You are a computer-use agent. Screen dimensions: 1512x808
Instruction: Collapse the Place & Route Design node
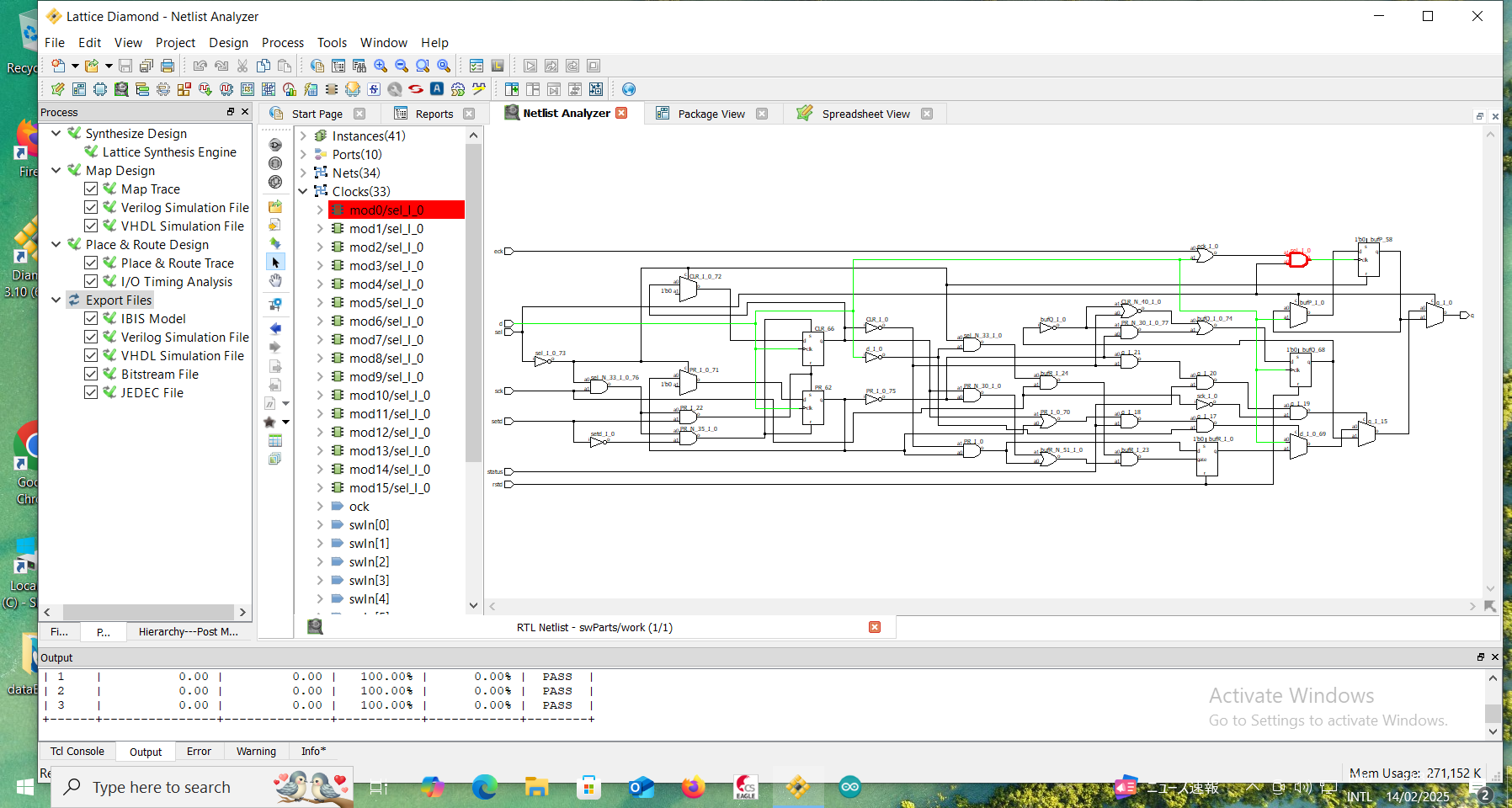coord(56,244)
